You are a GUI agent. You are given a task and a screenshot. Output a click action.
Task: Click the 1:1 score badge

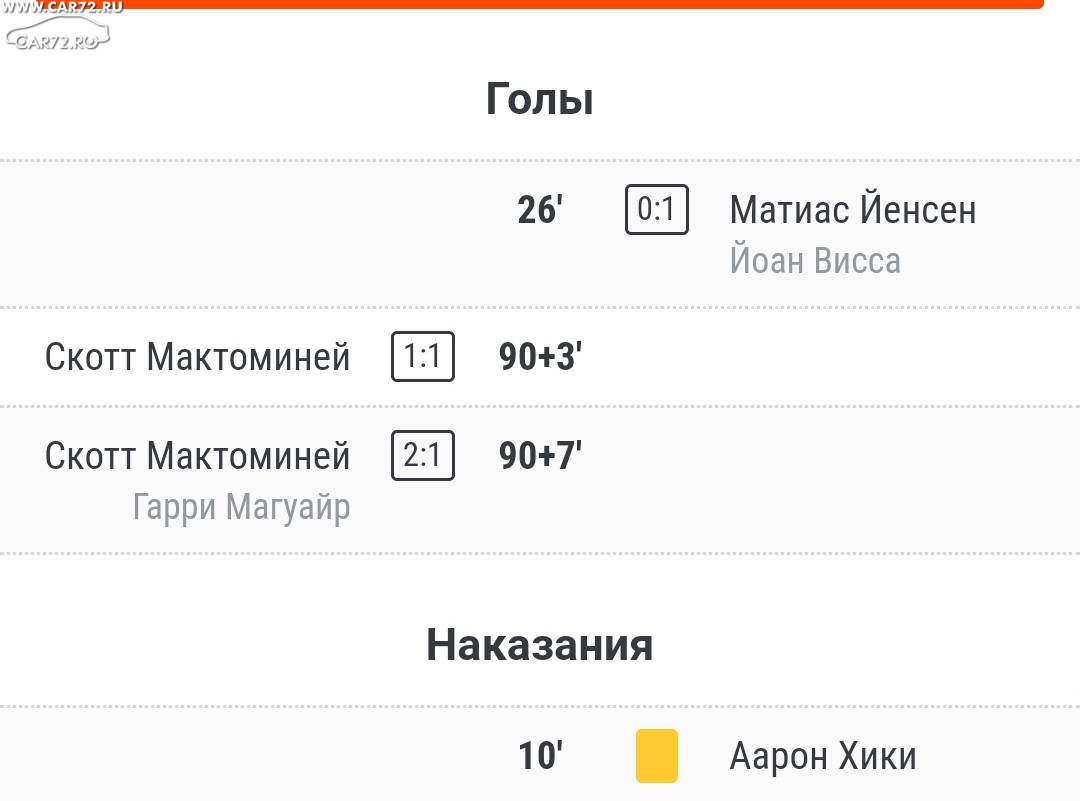click(x=423, y=356)
